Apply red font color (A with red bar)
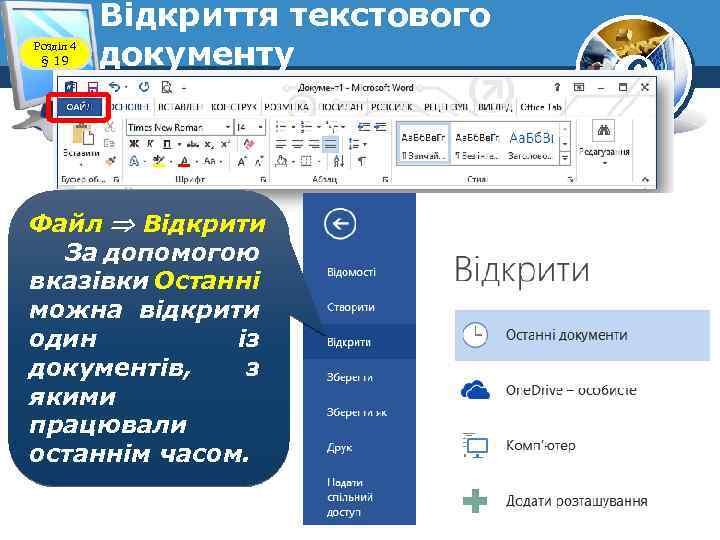This screenshot has width=720, height=540. 185,161
